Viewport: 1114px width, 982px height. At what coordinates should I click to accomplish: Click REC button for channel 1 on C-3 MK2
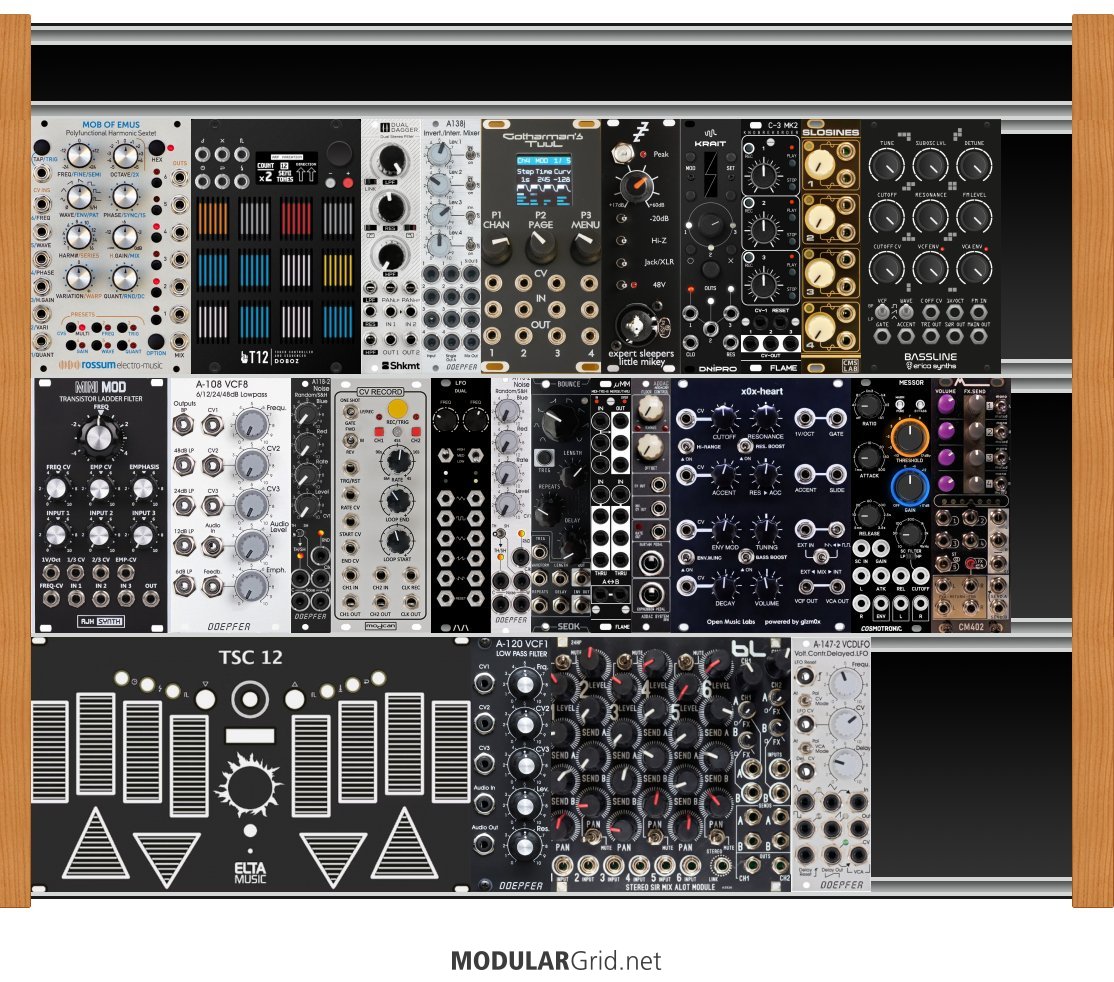[x=747, y=149]
